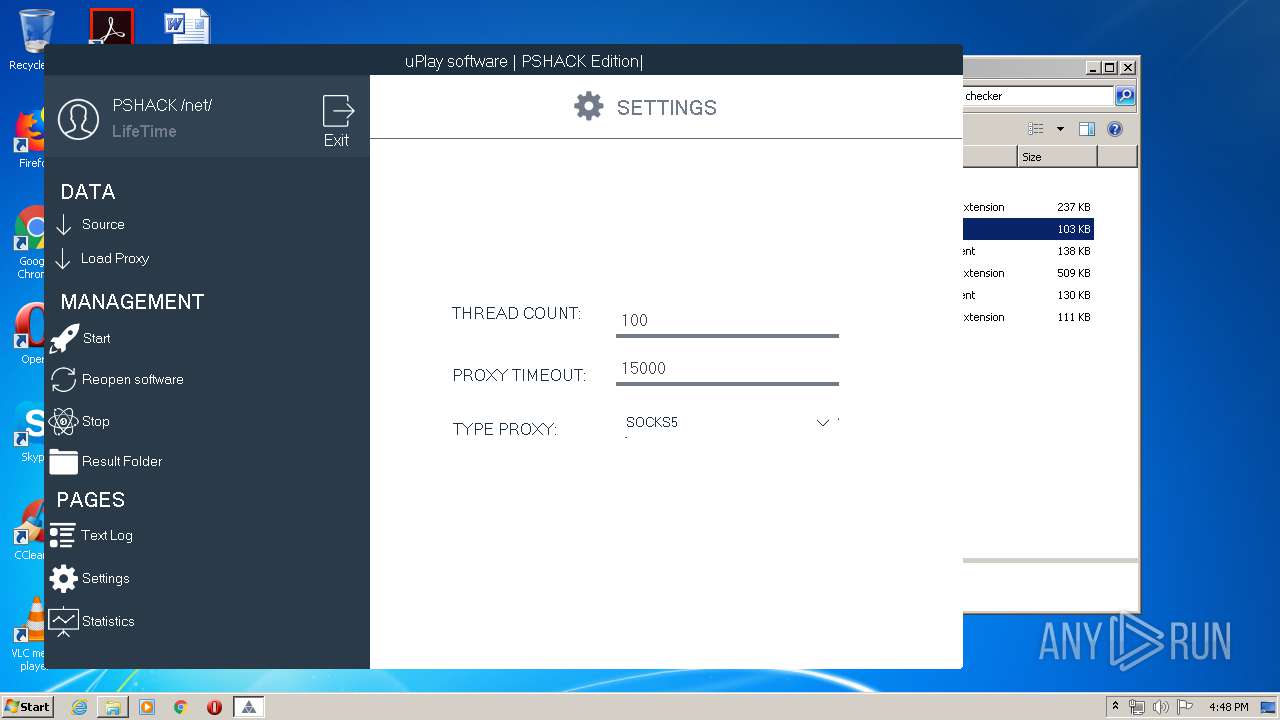Image resolution: width=1280 pixels, height=720 pixels.
Task: Select Reopen software entry
Action: [x=133, y=380]
